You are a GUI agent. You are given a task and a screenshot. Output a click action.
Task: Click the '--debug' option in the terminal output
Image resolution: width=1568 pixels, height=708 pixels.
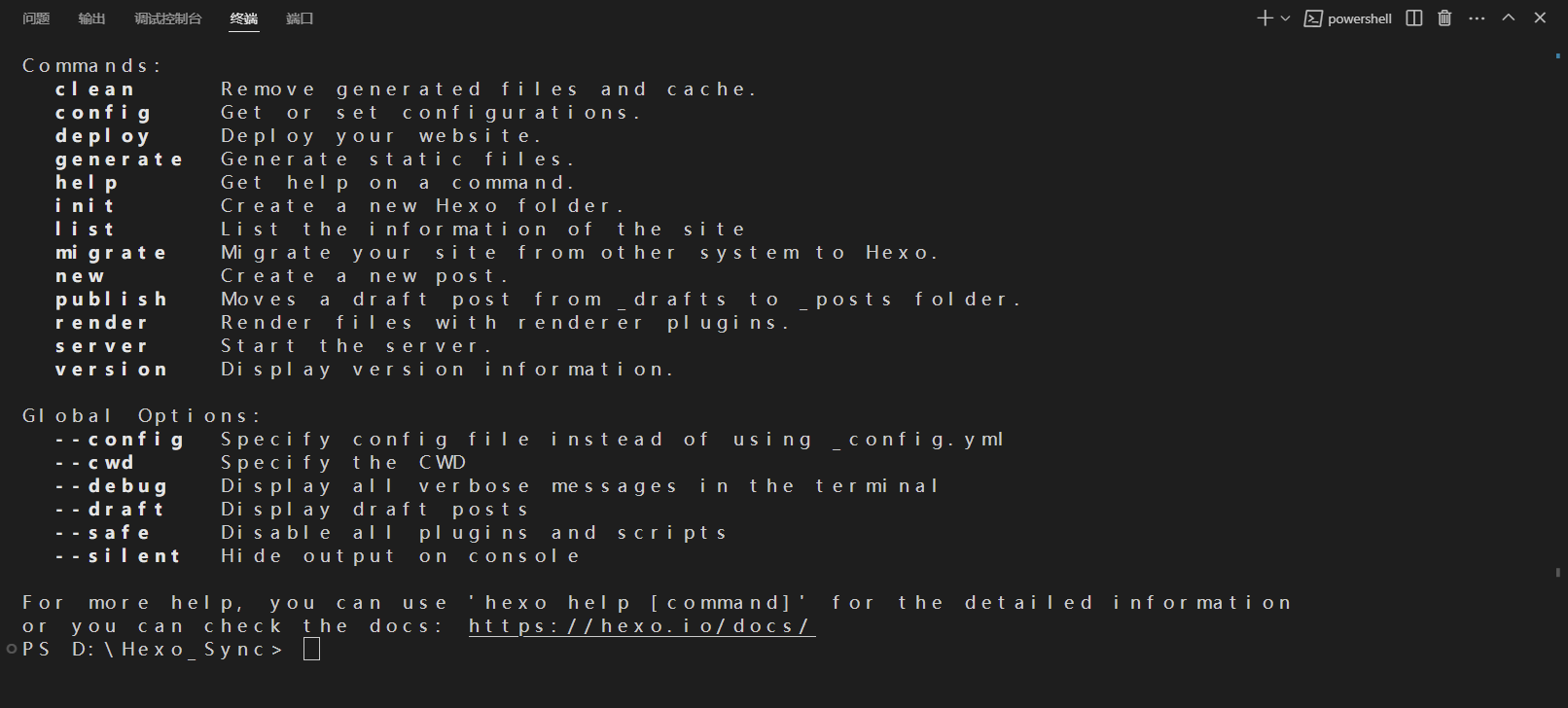click(x=112, y=486)
